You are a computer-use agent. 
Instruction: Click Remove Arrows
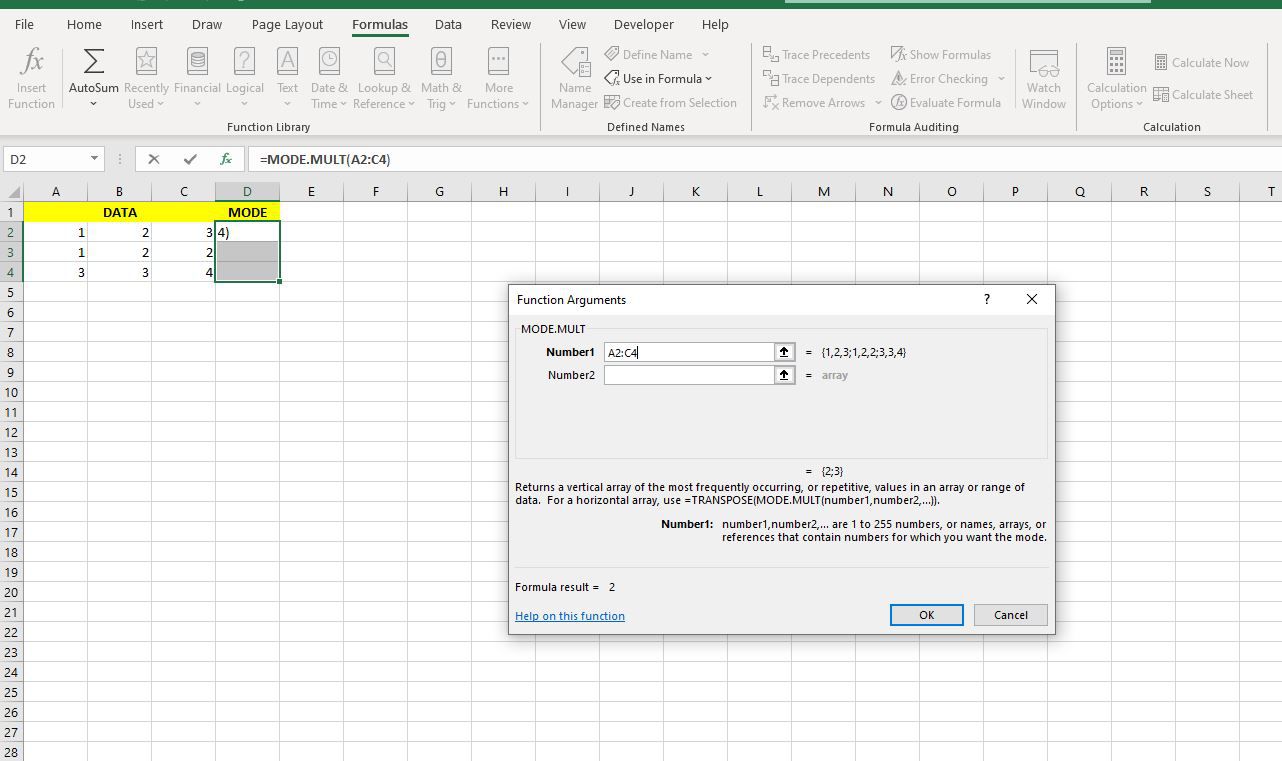(x=814, y=102)
